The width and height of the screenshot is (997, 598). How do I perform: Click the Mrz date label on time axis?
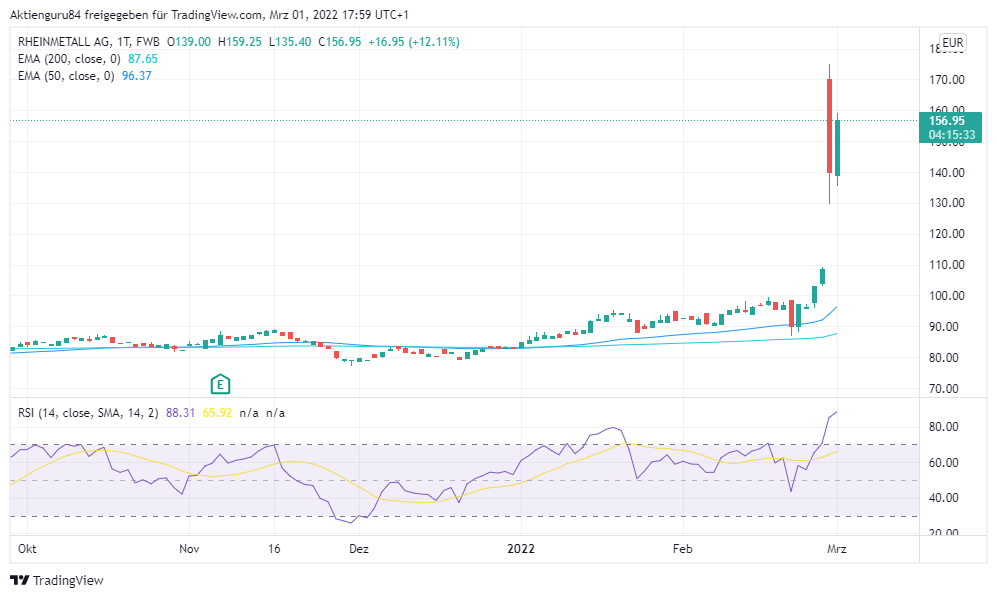[x=837, y=549]
